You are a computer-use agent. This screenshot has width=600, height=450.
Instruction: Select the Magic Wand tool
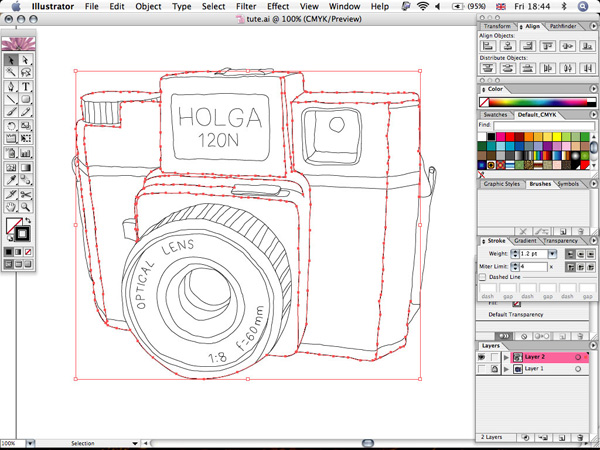[11, 72]
